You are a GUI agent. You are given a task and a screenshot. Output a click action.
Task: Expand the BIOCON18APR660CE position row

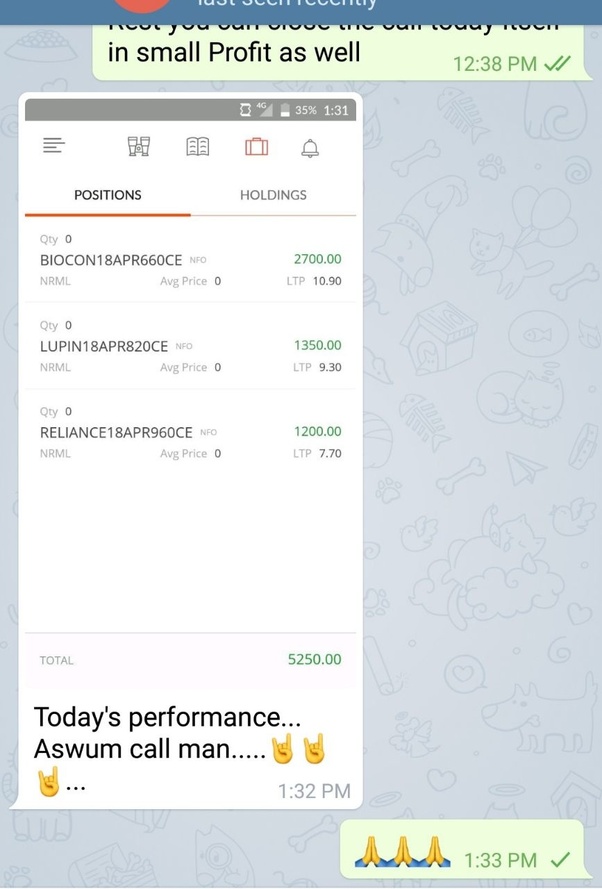[x=188, y=259]
